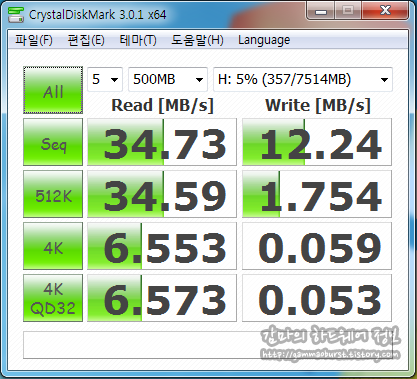
Task: Click the 4K write result 0.059
Action: (x=317, y=246)
